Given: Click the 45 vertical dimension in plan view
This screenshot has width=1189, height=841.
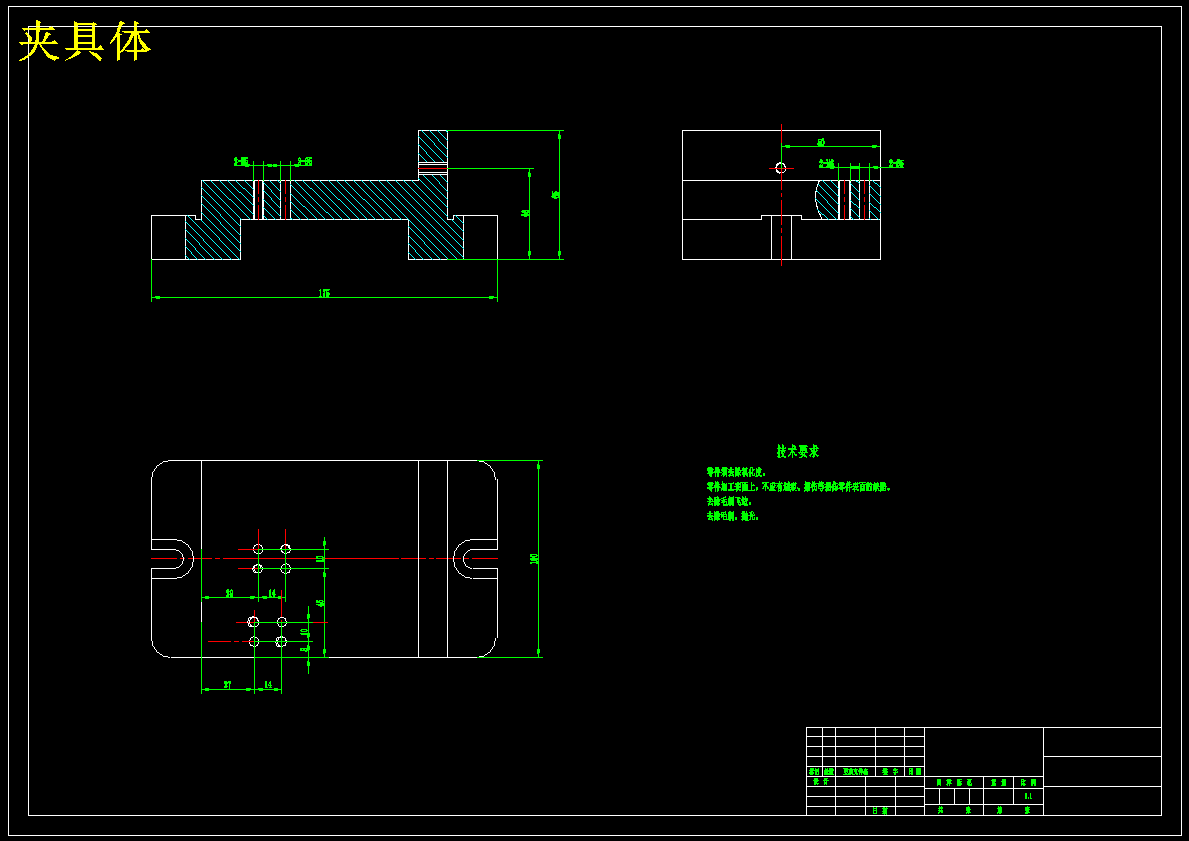Looking at the screenshot, I should click(321, 603).
